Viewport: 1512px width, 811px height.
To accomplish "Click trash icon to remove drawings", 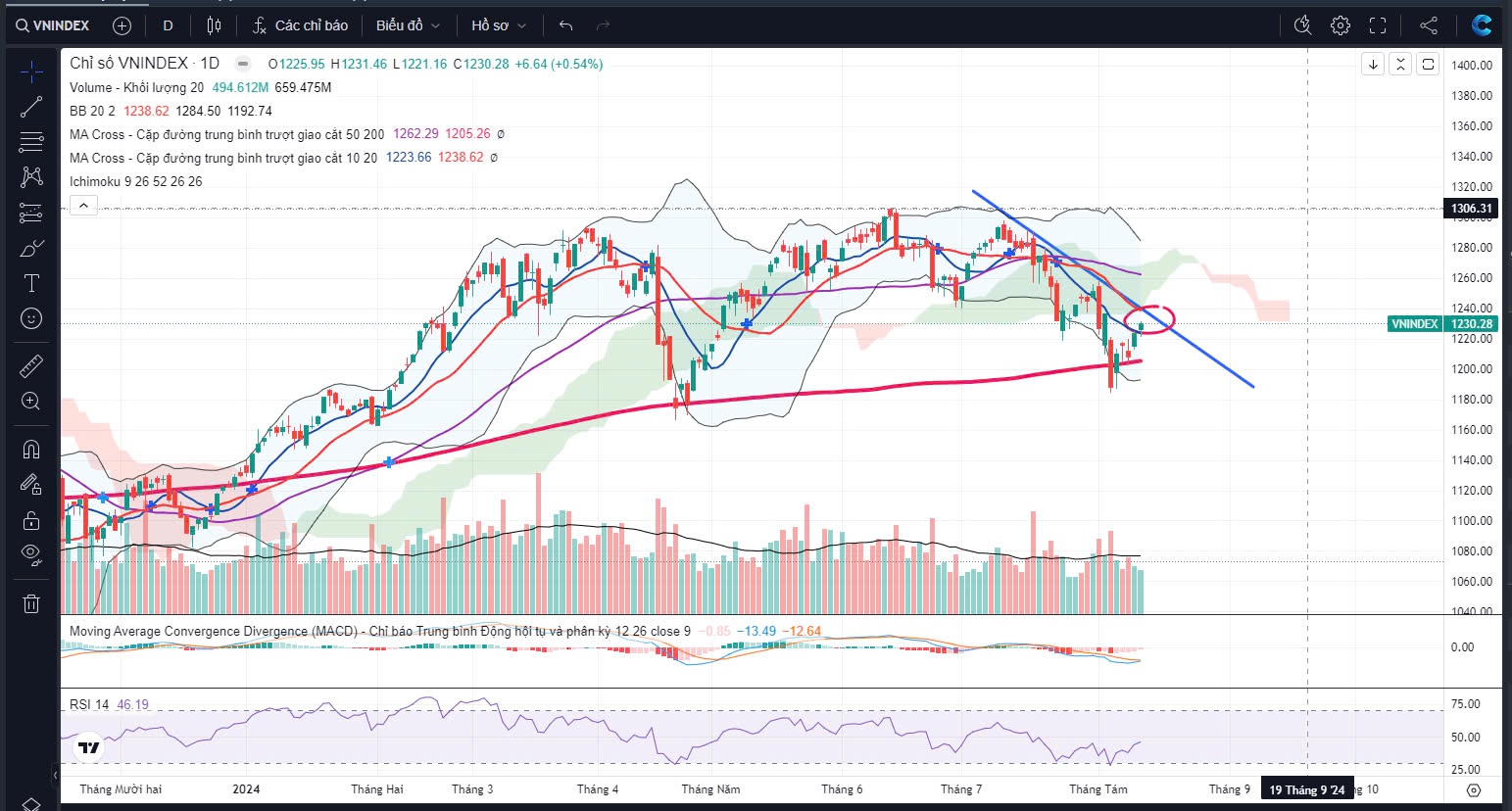I will pos(31,603).
